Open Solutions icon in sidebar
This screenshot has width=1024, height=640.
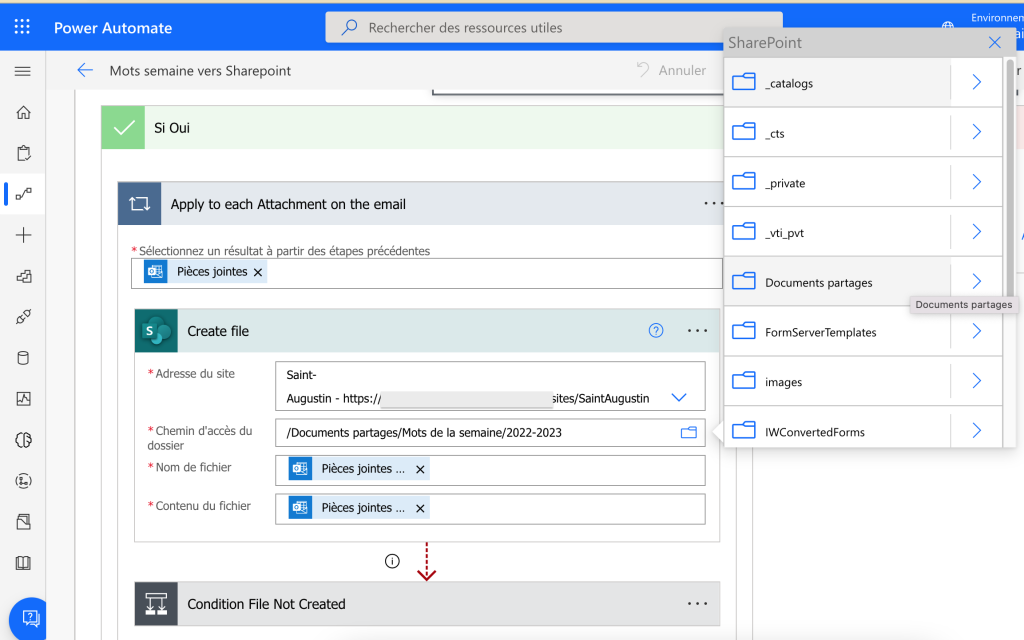tap(24, 522)
